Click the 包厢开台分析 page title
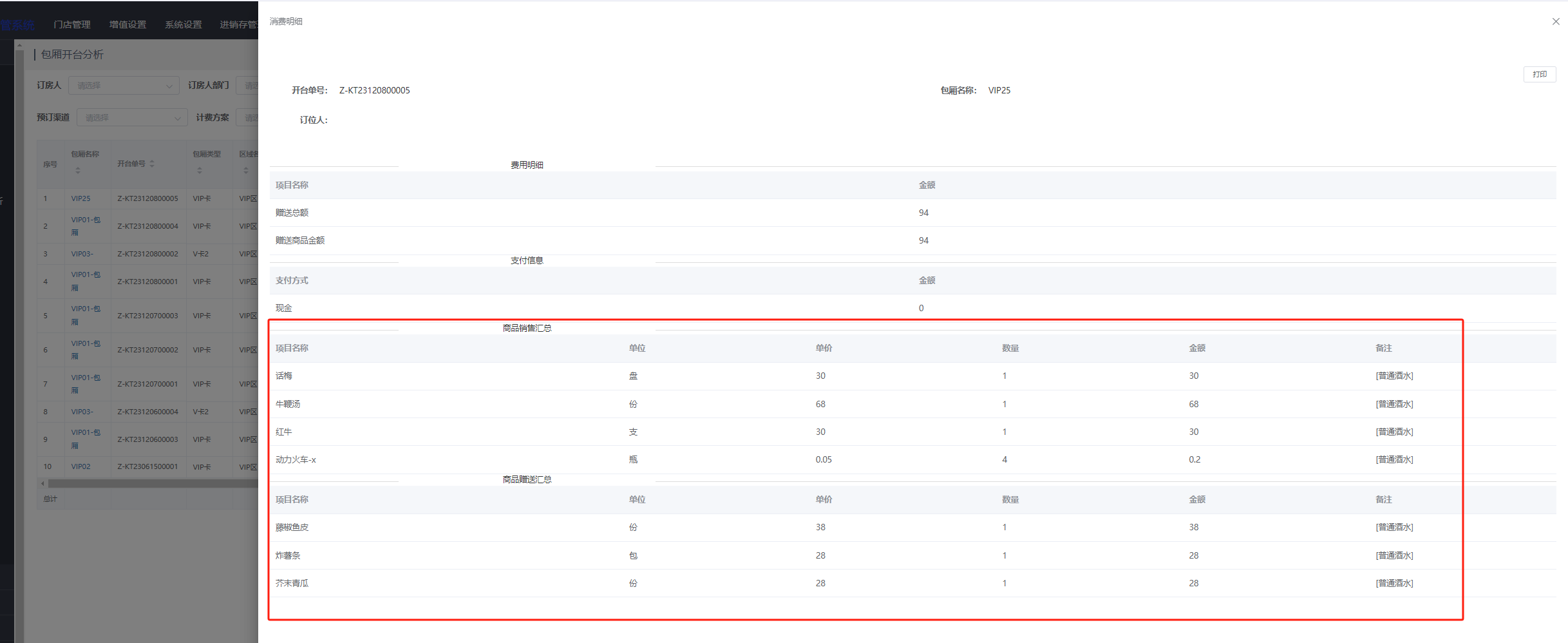 coord(72,54)
